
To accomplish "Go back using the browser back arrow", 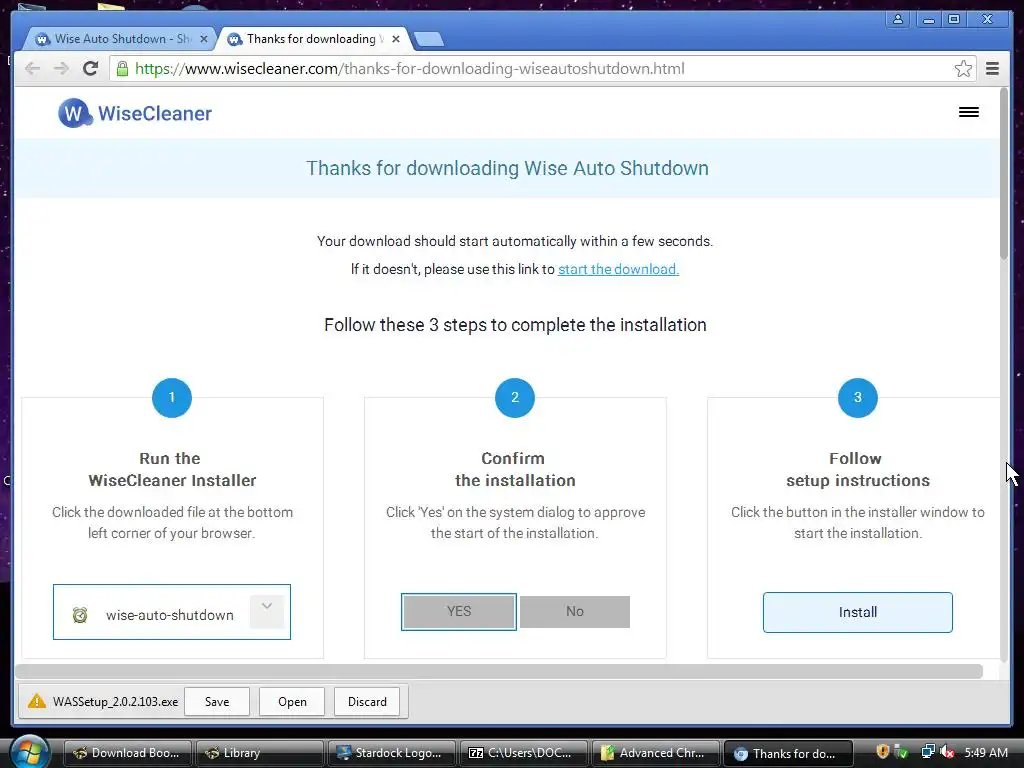I will pos(33,69).
